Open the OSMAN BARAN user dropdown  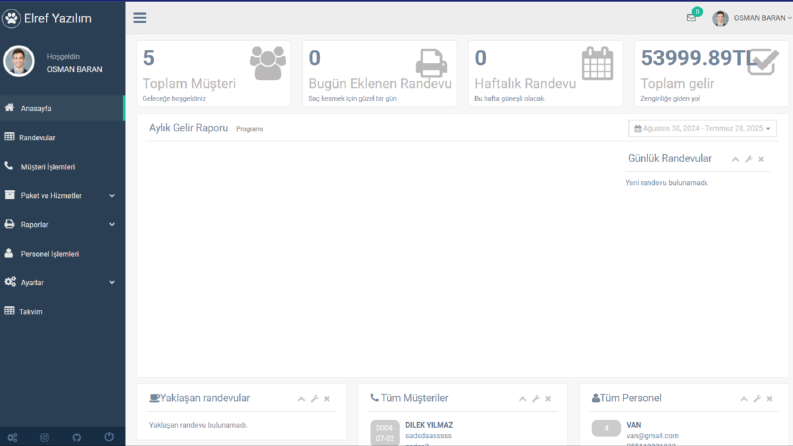tap(762, 18)
